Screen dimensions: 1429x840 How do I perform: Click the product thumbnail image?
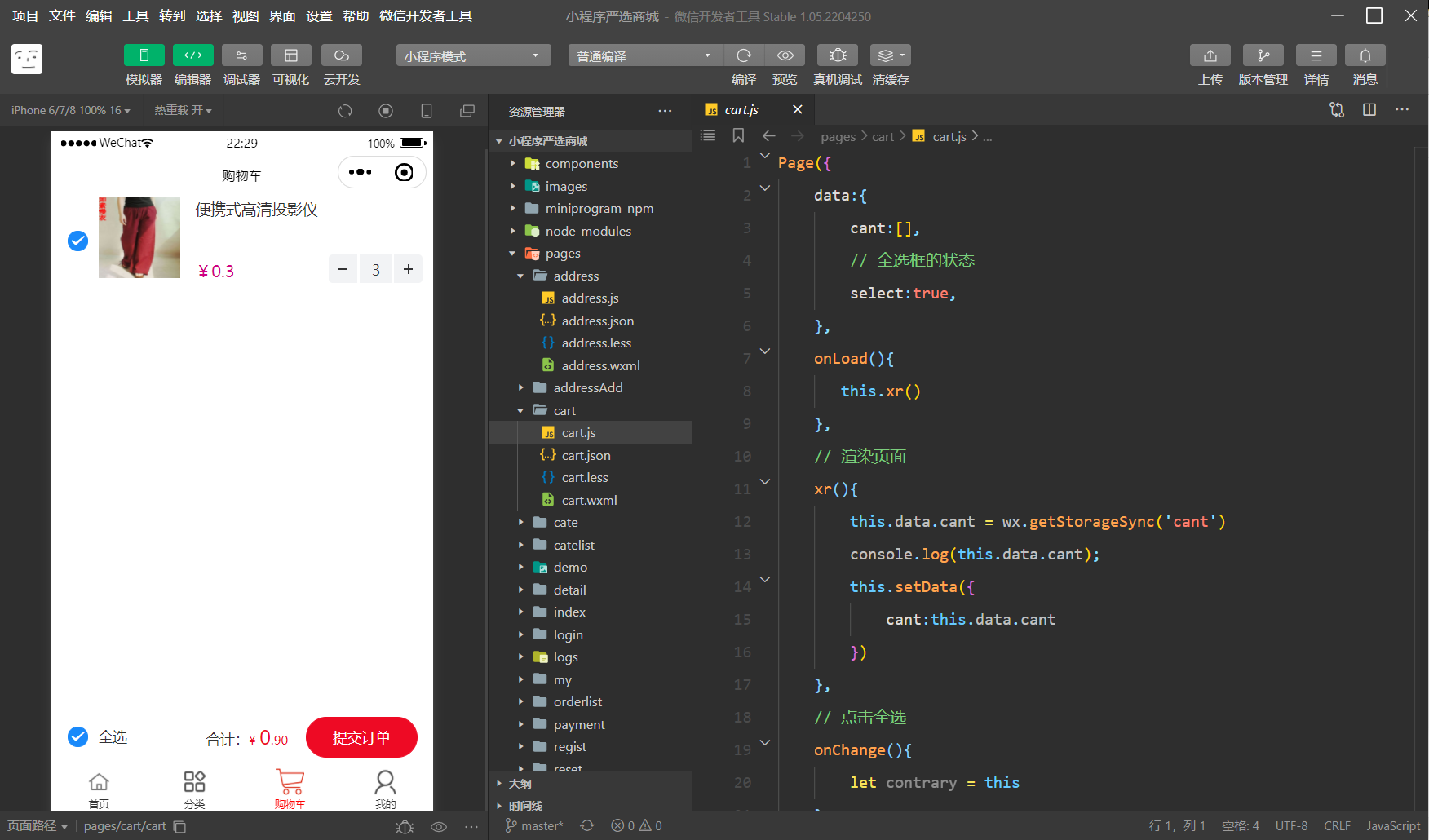139,237
